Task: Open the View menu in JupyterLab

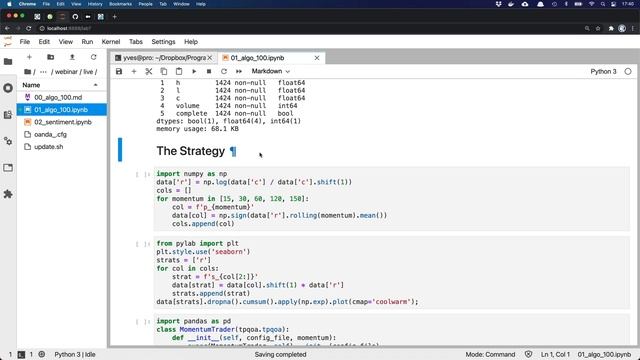Action: [65, 42]
